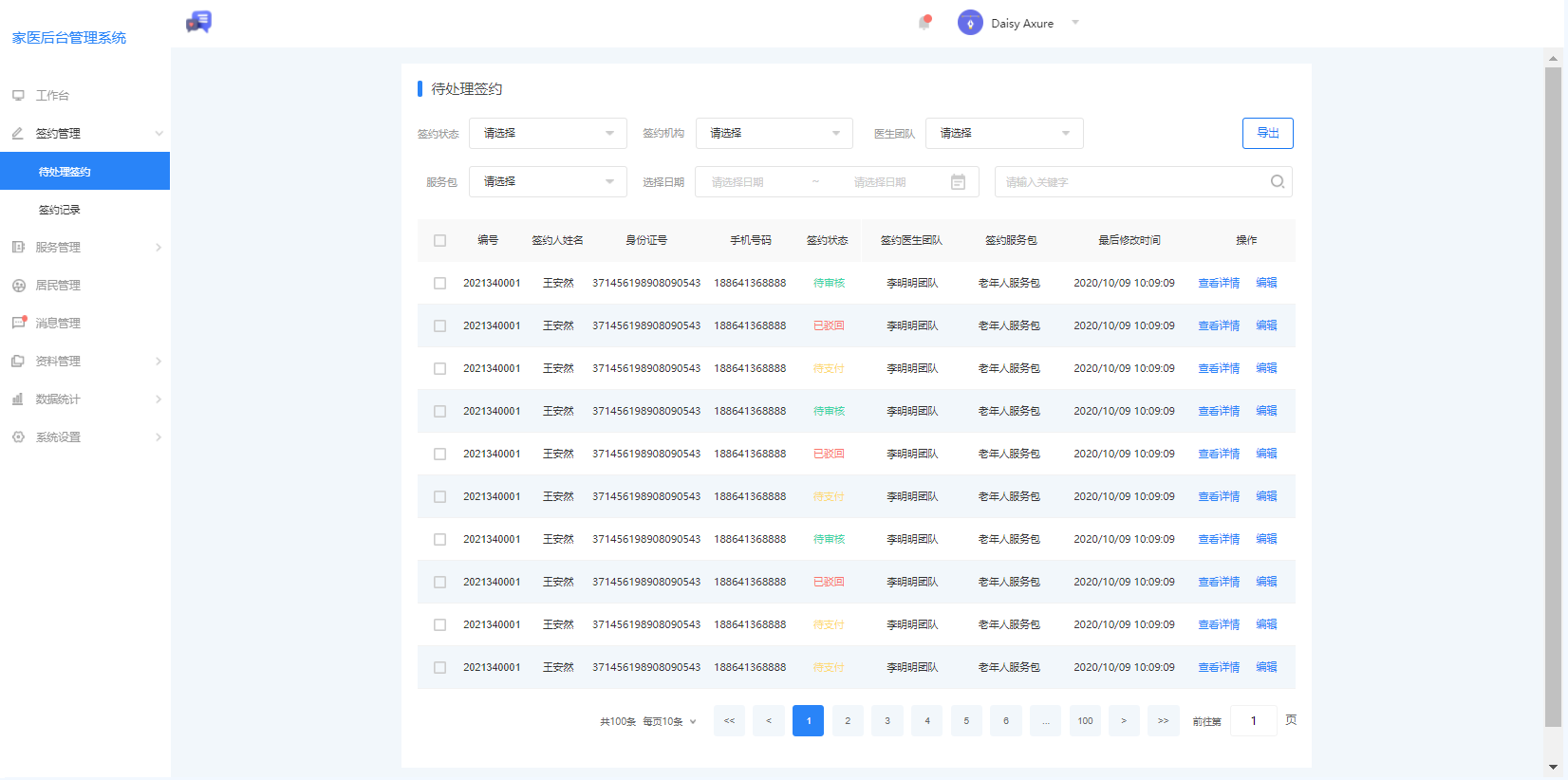Click the 居民管理 sidebar icon
This screenshot has width=1568, height=780.
pos(18,285)
